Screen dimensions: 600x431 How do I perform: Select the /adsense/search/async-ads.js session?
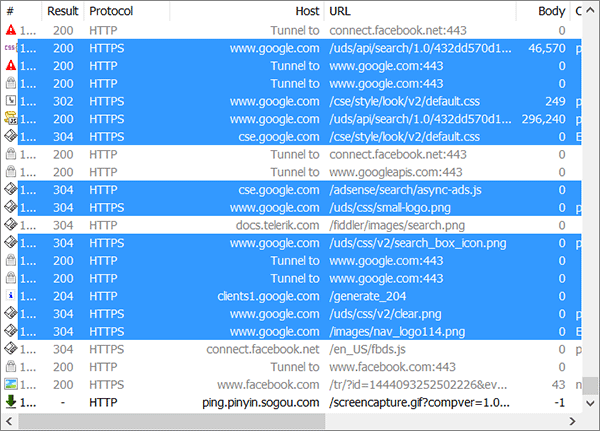(293, 190)
